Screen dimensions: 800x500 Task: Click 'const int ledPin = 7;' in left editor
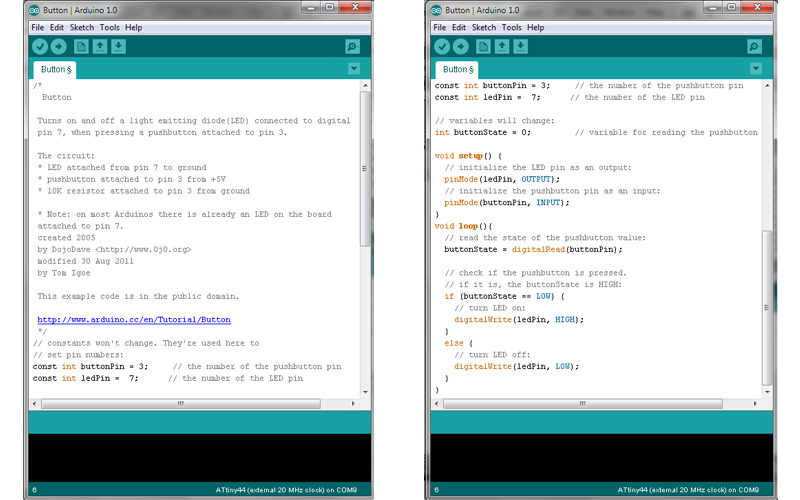pos(85,379)
